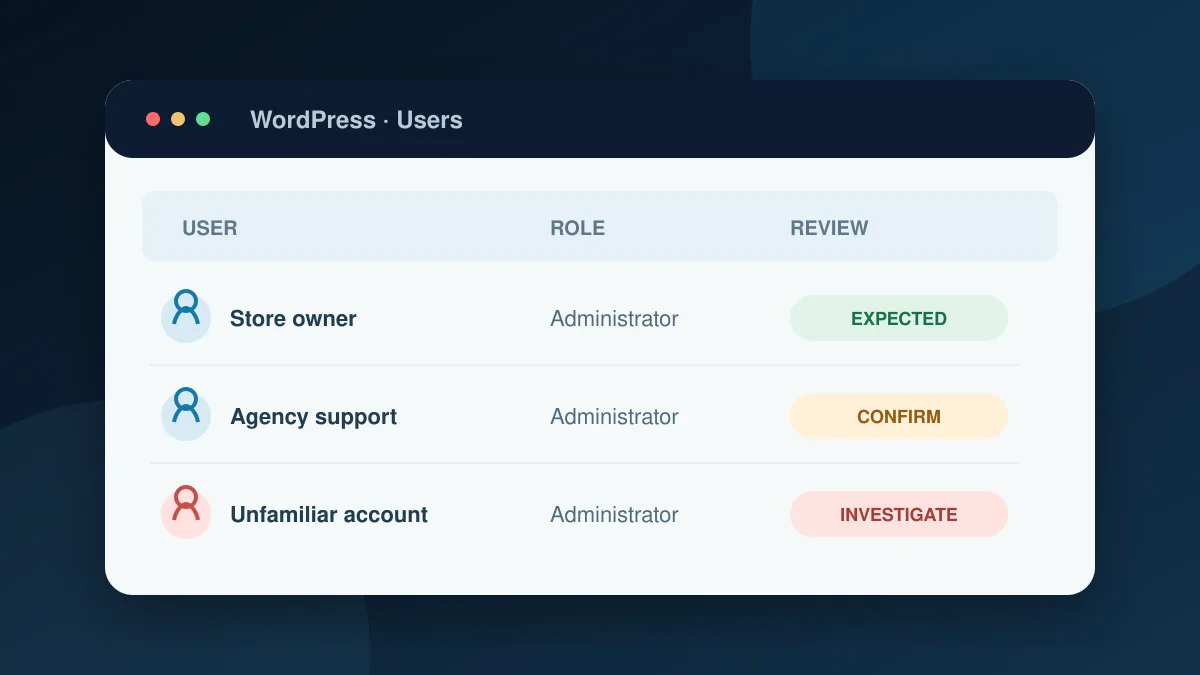Click the INVESTIGATE review badge

899,514
